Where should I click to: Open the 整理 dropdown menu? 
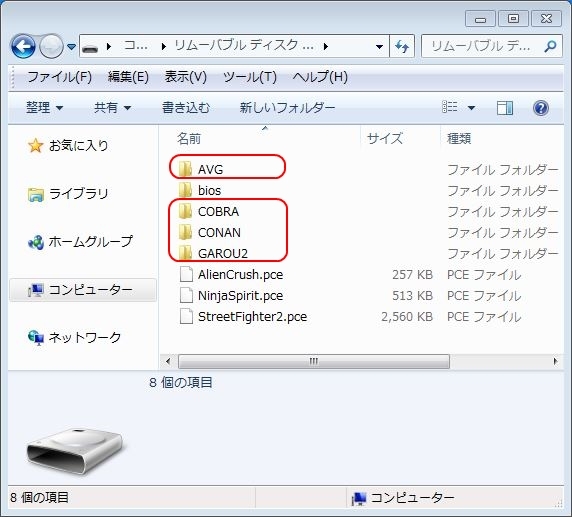point(45,108)
